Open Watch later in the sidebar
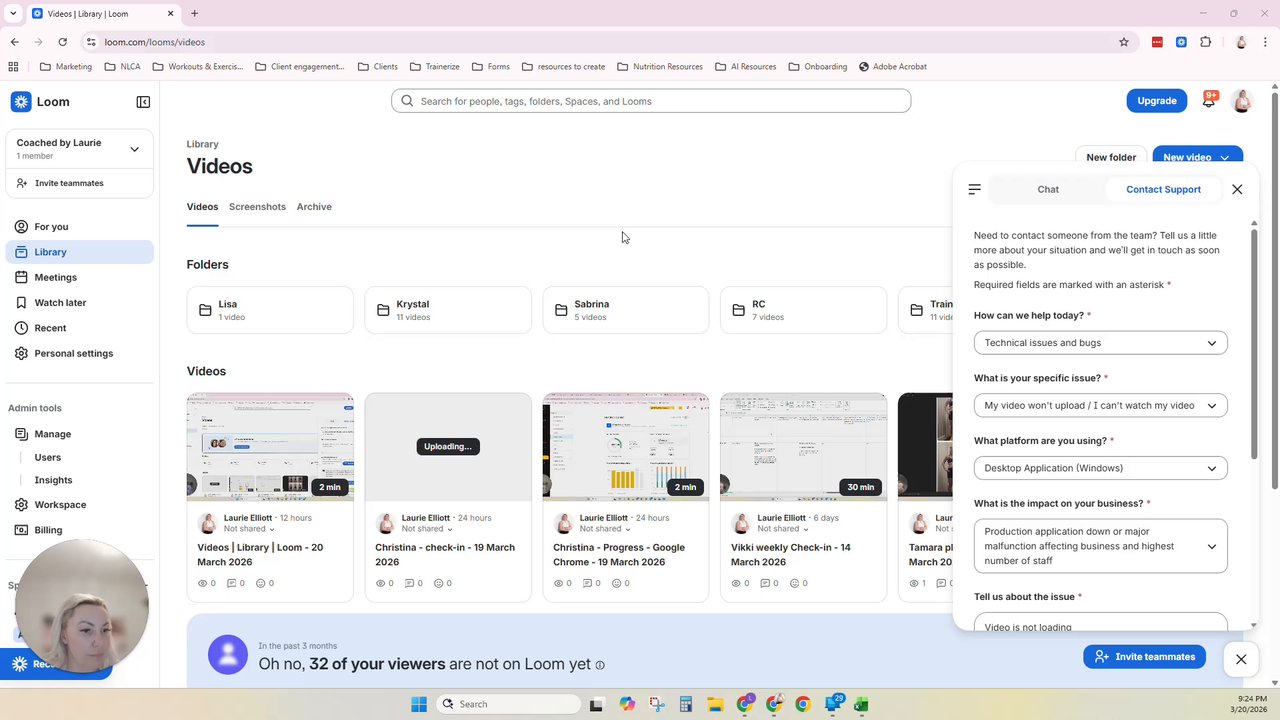 (80, 303)
